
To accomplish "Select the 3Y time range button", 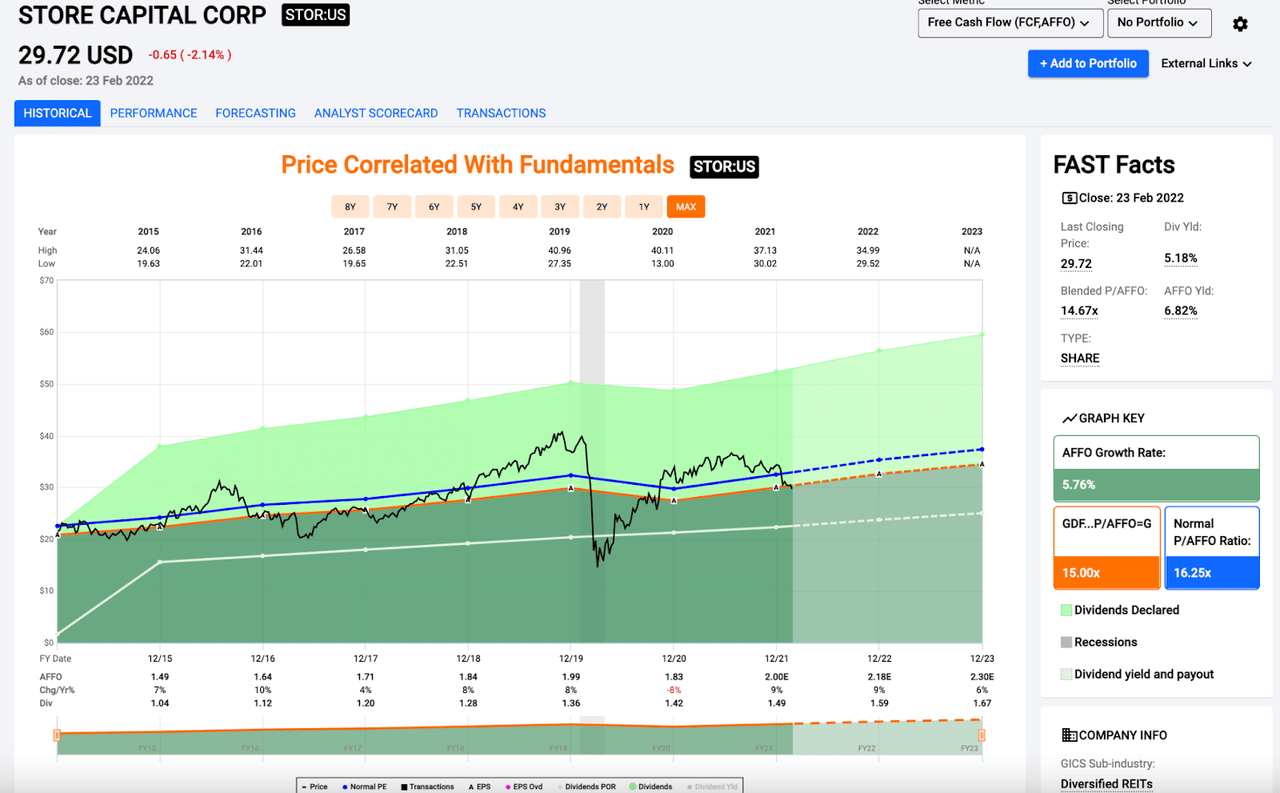I will [x=560, y=207].
